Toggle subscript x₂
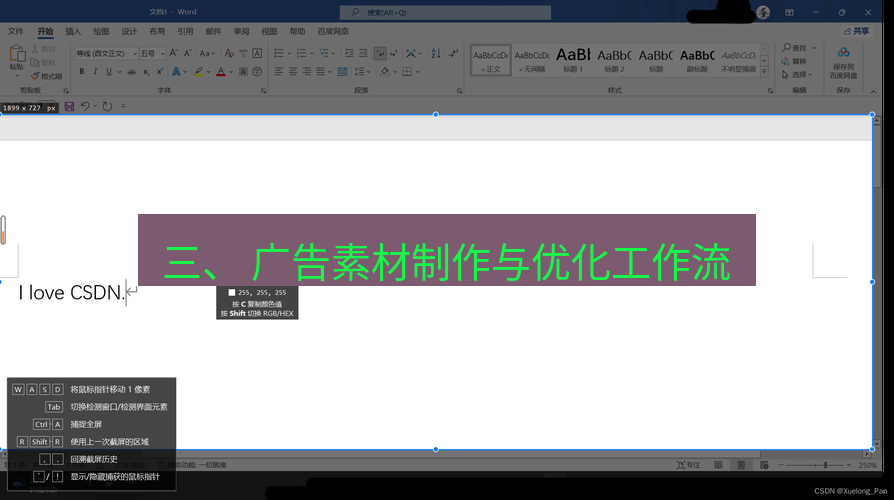Screen dimensions: 894x500 [x=146, y=71]
